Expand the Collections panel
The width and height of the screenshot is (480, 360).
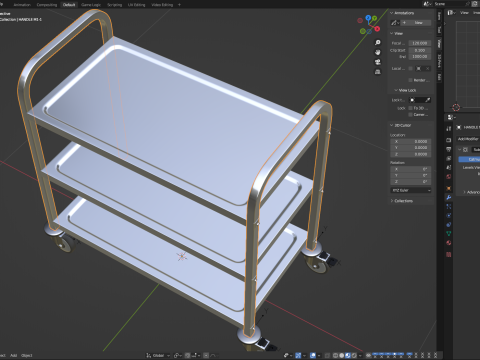point(392,201)
